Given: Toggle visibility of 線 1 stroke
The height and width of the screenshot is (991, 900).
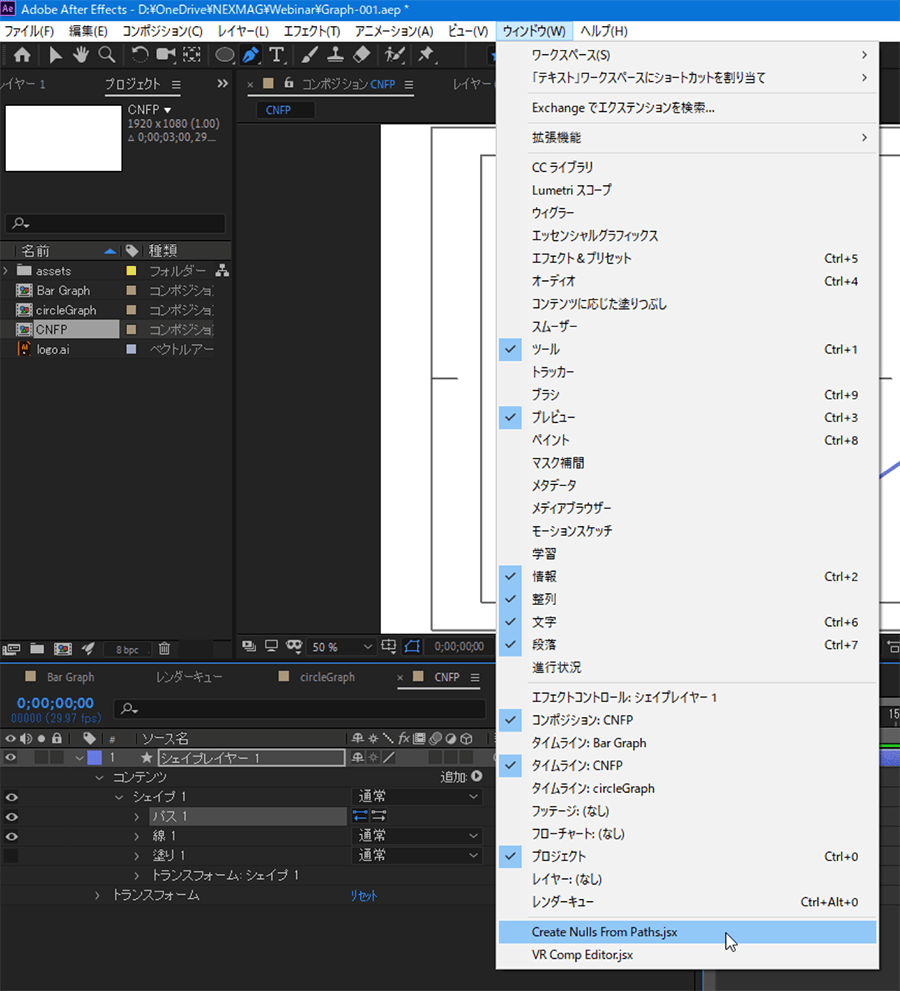Looking at the screenshot, I should click(11, 836).
